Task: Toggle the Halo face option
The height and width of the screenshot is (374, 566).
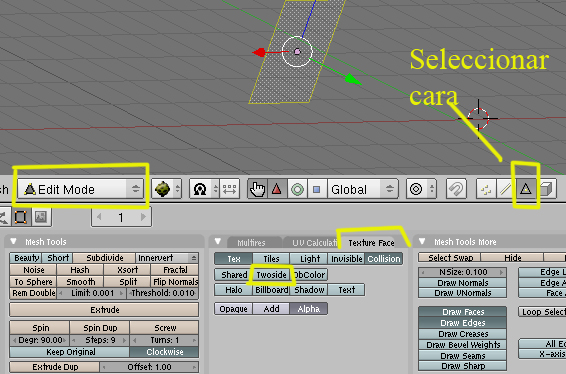Action: click(234, 290)
